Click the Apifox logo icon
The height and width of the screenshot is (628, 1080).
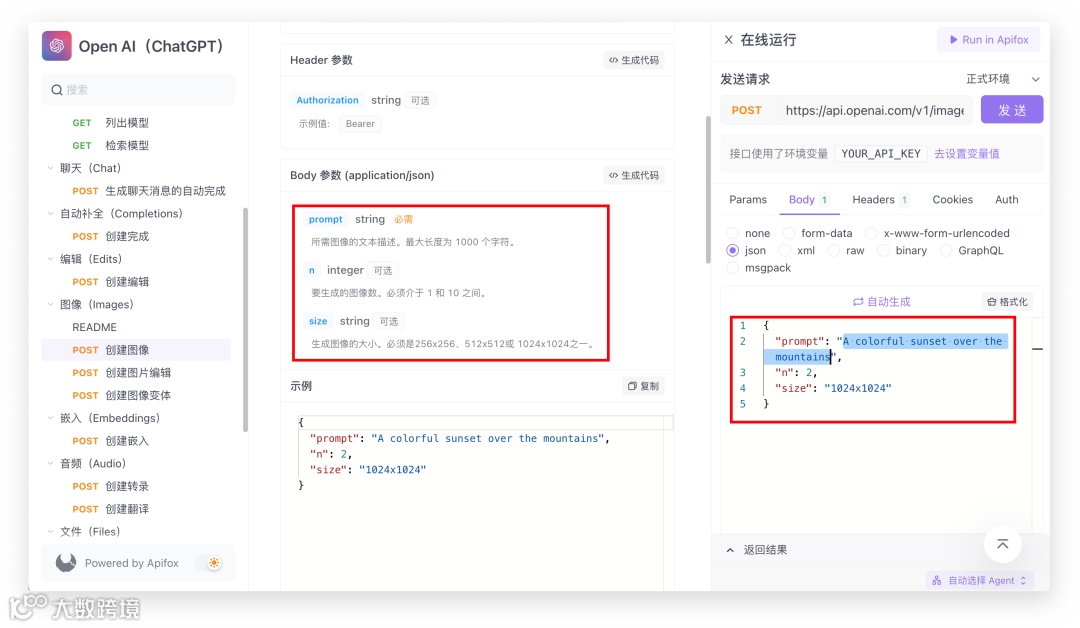[x=66, y=563]
